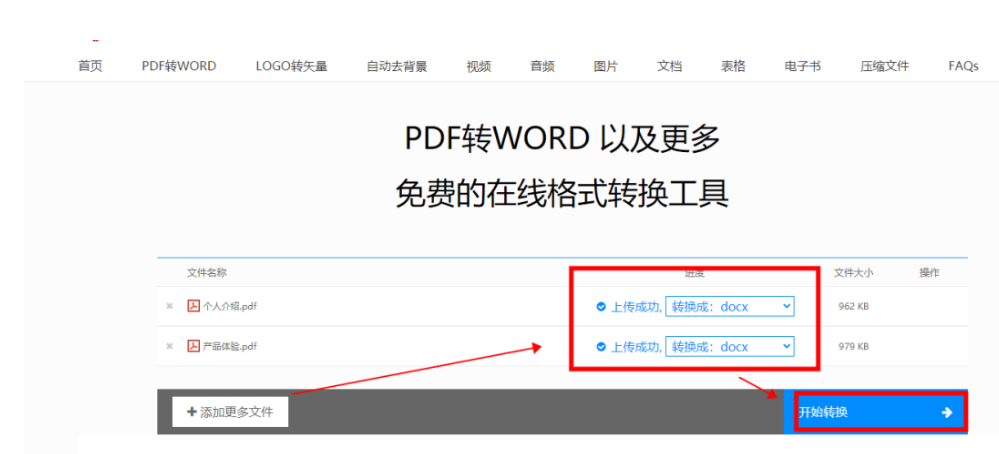
Task: Go to 首页 in the navigation bar
Action: coord(90,66)
